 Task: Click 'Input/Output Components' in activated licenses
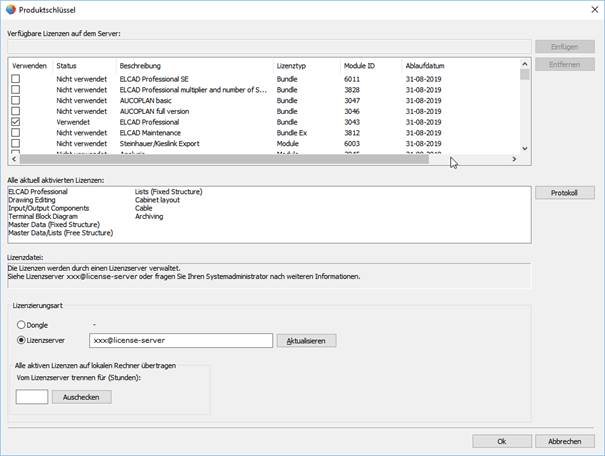click(x=49, y=208)
